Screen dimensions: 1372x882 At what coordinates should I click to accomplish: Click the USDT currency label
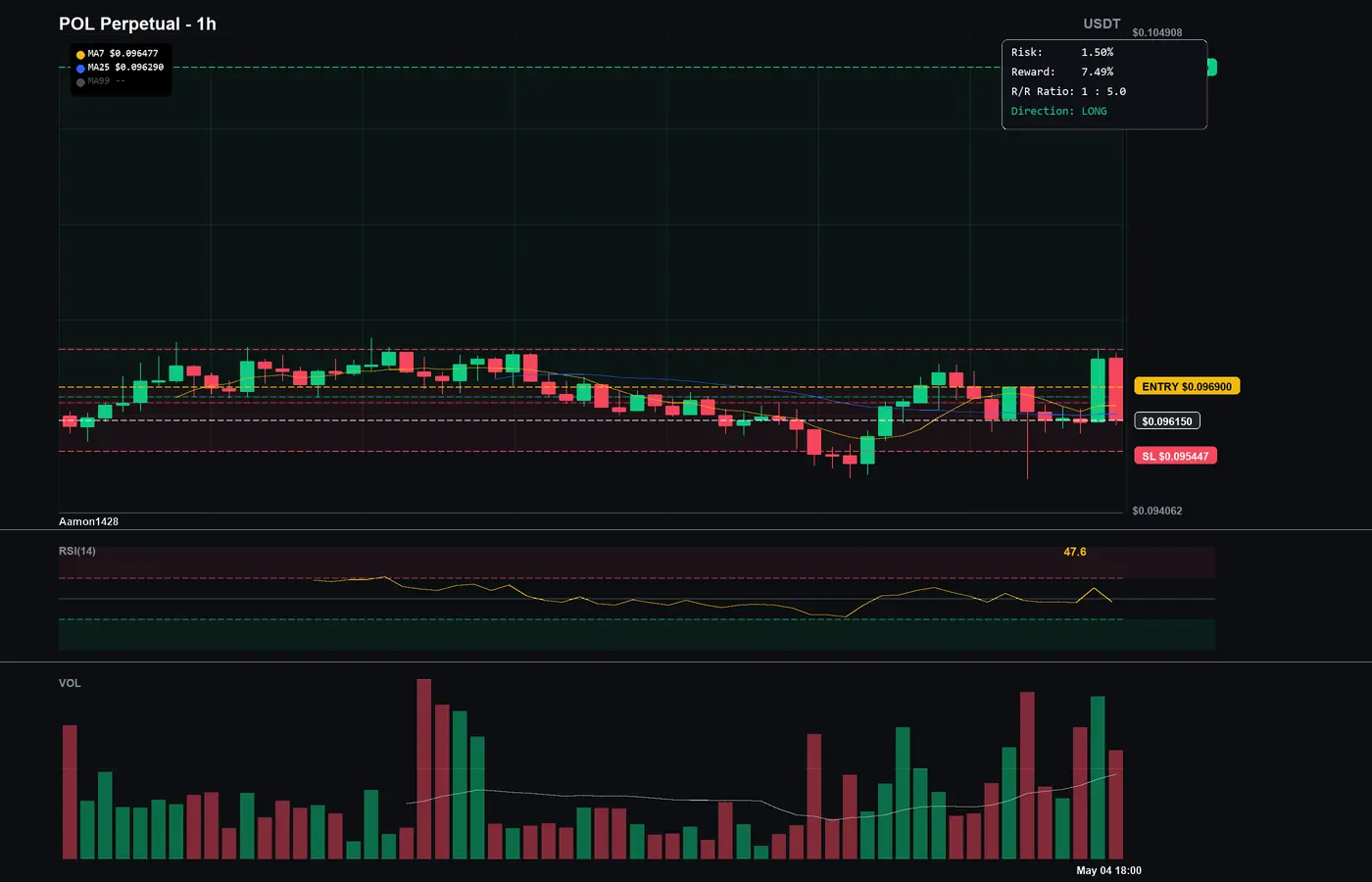pyautogui.click(x=1102, y=24)
